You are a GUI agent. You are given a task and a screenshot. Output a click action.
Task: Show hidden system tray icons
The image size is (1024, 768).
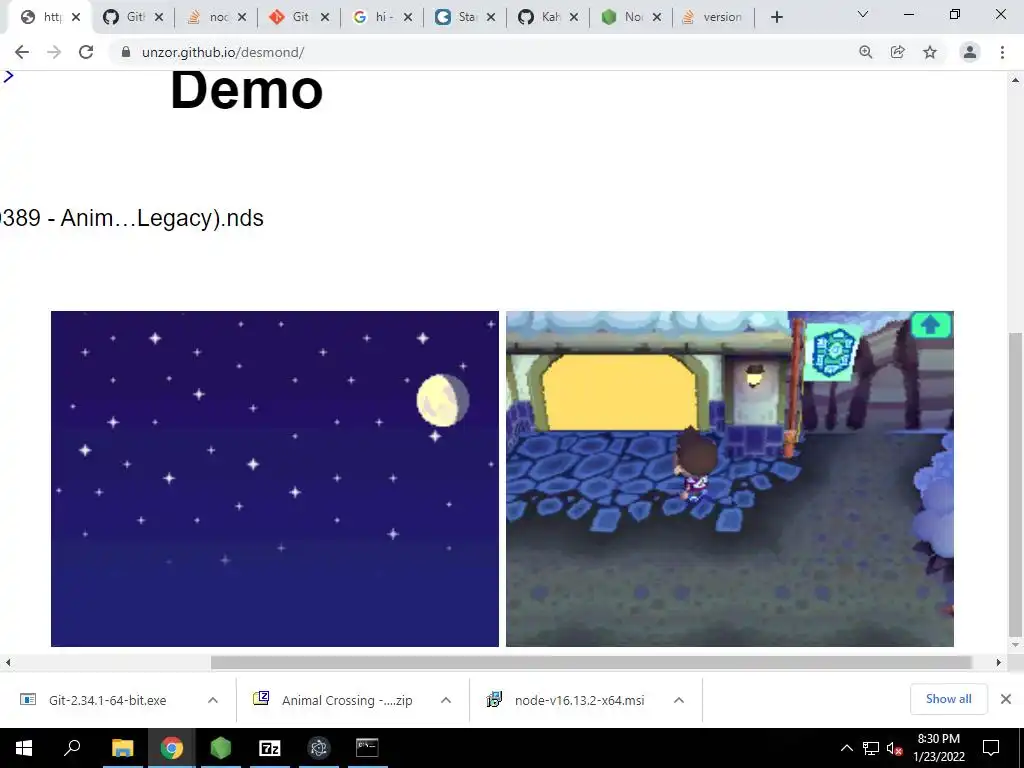pyautogui.click(x=846, y=748)
